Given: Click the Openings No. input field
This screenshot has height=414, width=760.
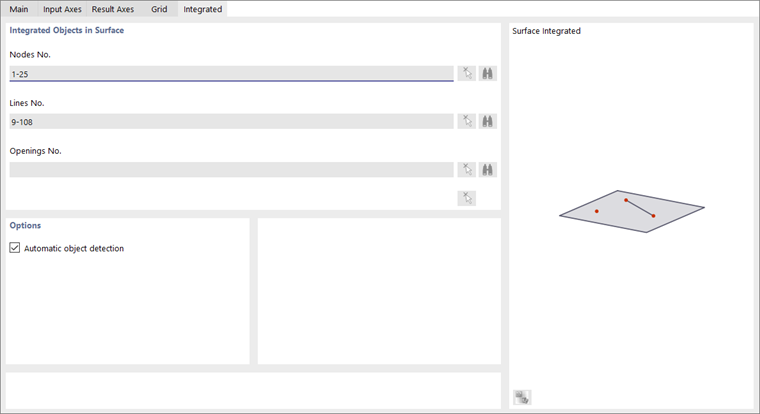Looking at the screenshot, I should point(230,170).
